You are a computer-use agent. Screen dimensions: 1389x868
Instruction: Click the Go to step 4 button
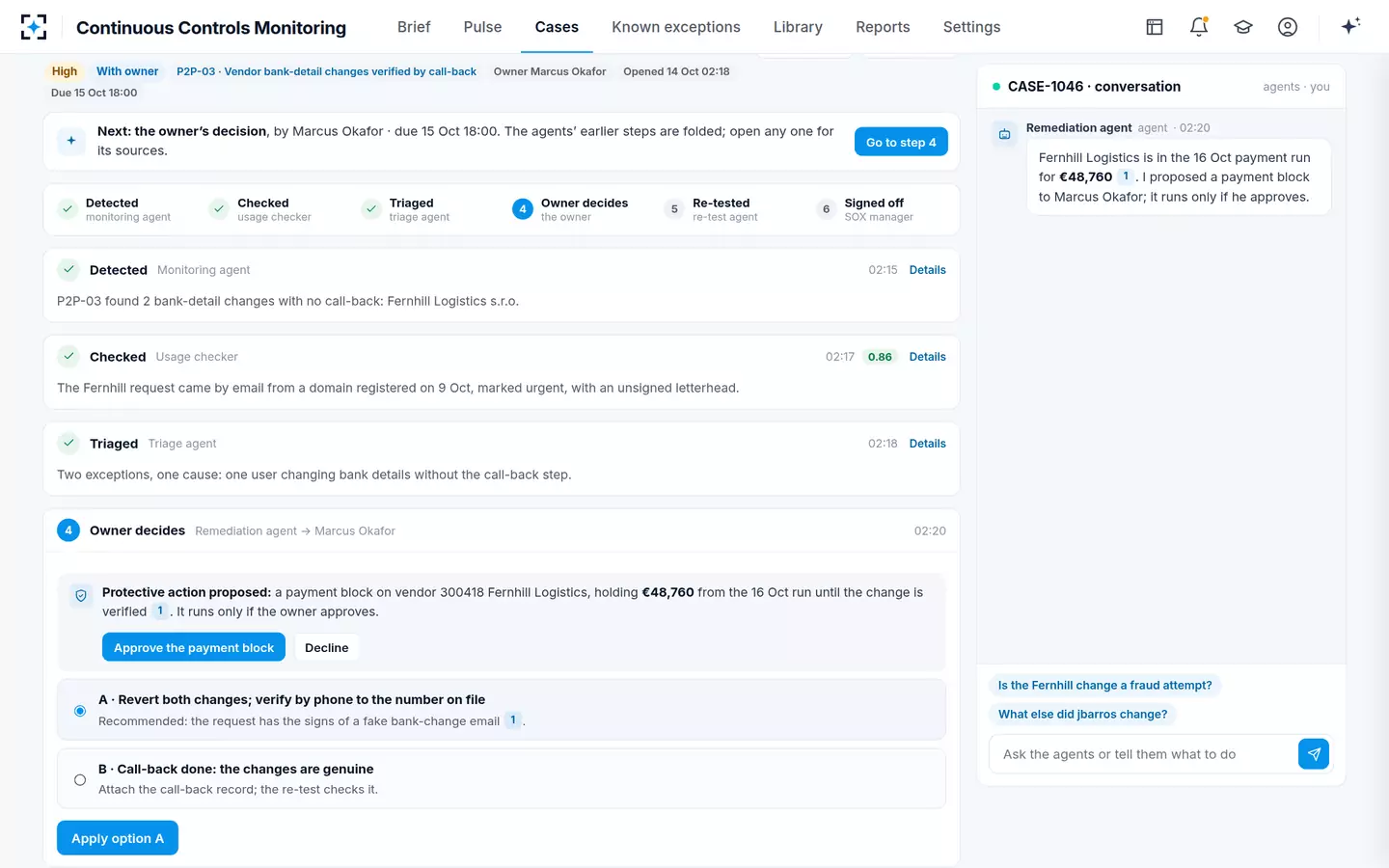pos(901,142)
